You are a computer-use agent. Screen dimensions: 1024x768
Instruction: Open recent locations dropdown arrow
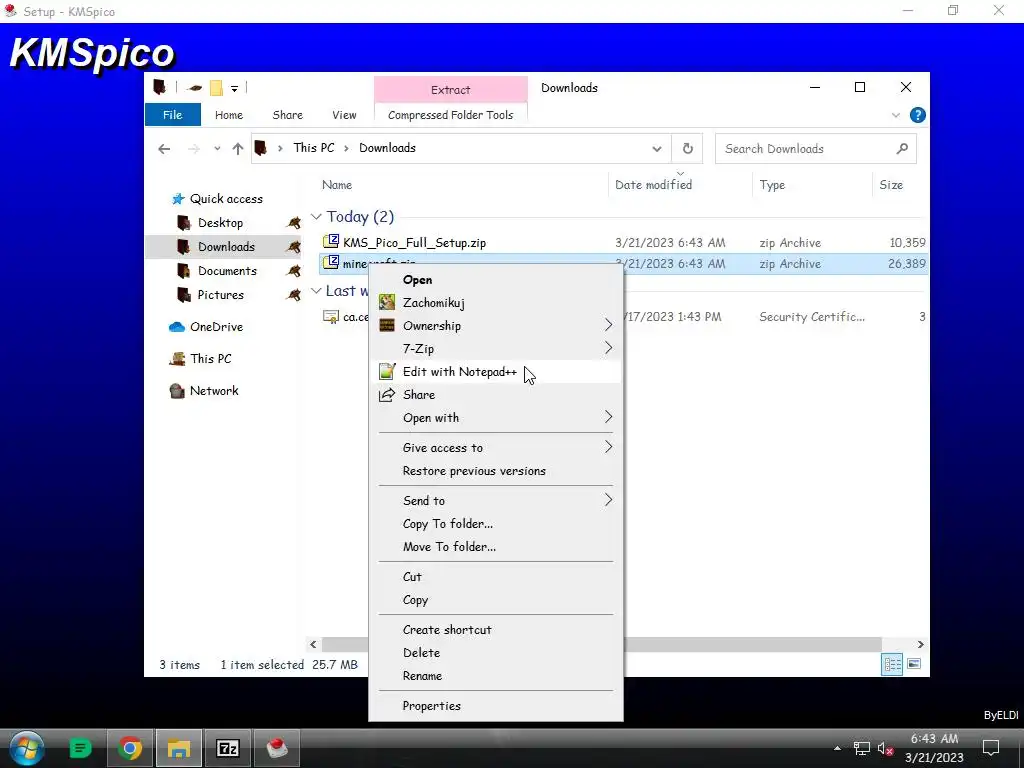(217, 149)
